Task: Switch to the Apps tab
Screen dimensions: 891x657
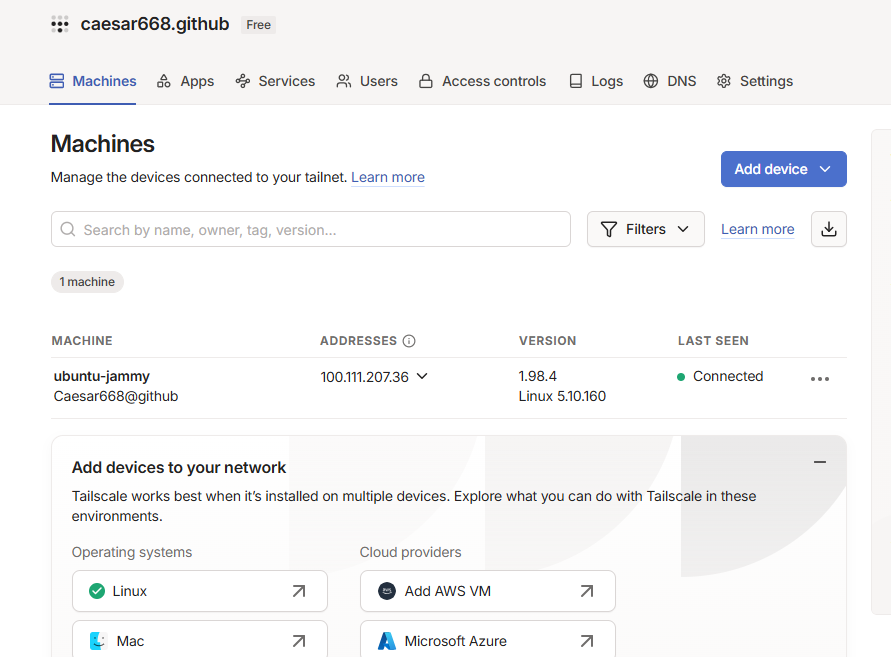Action: point(185,81)
